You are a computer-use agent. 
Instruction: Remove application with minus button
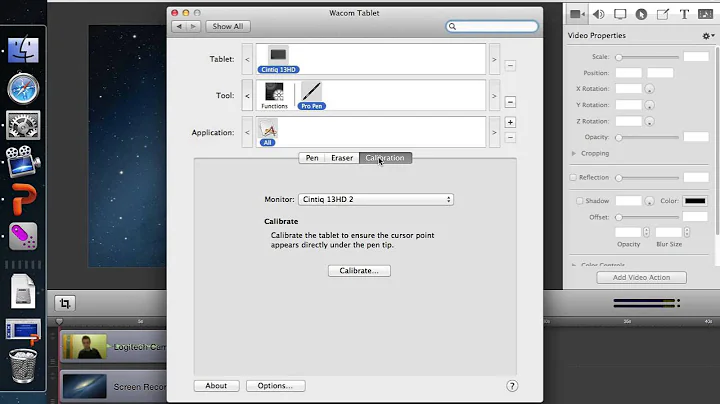[x=510, y=137]
